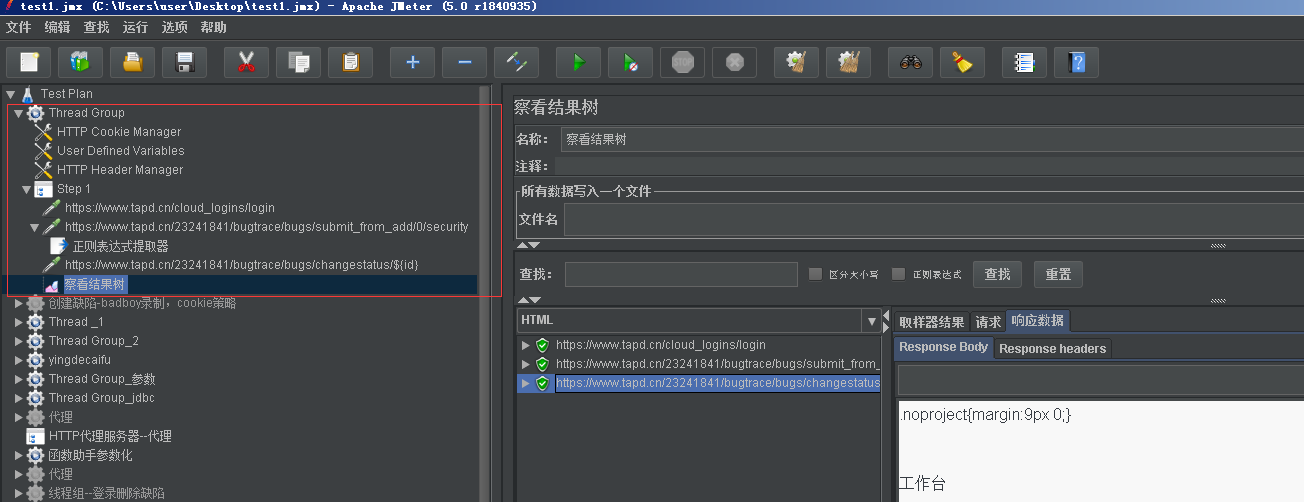Image resolution: width=1304 pixels, height=502 pixels.
Task: Open function helper dialog icon
Action: [1024, 62]
